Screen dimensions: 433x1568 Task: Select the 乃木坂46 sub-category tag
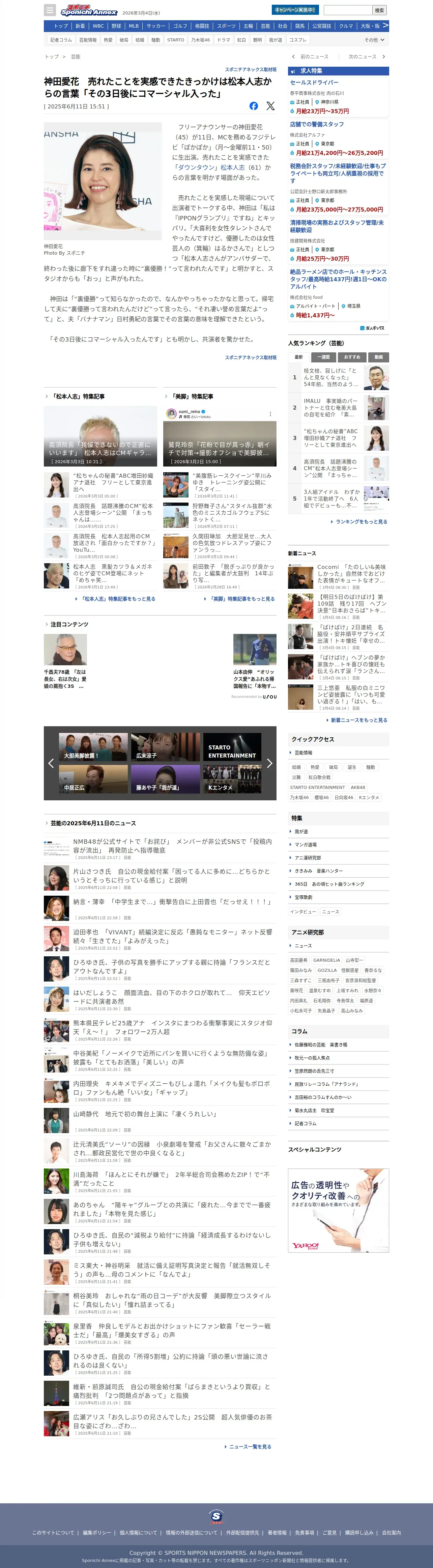200,39
